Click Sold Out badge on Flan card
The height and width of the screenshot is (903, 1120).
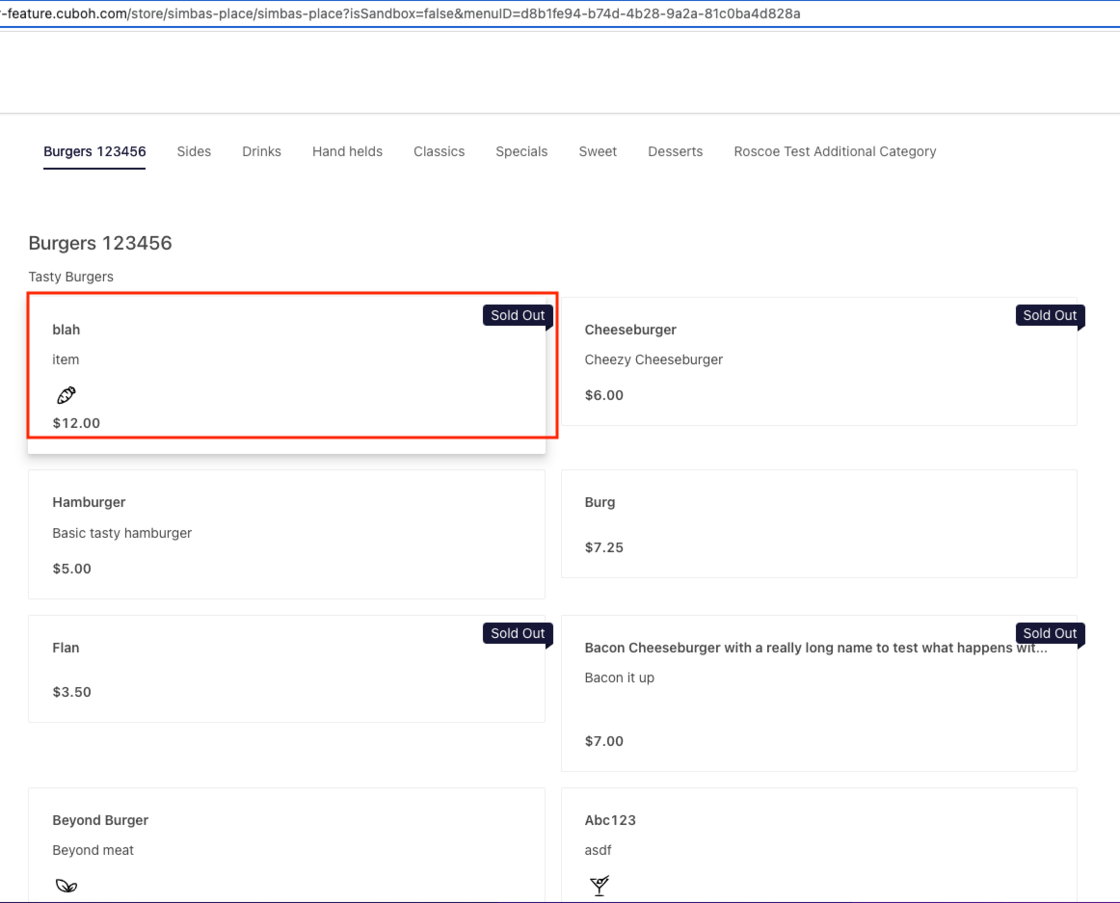coord(517,633)
